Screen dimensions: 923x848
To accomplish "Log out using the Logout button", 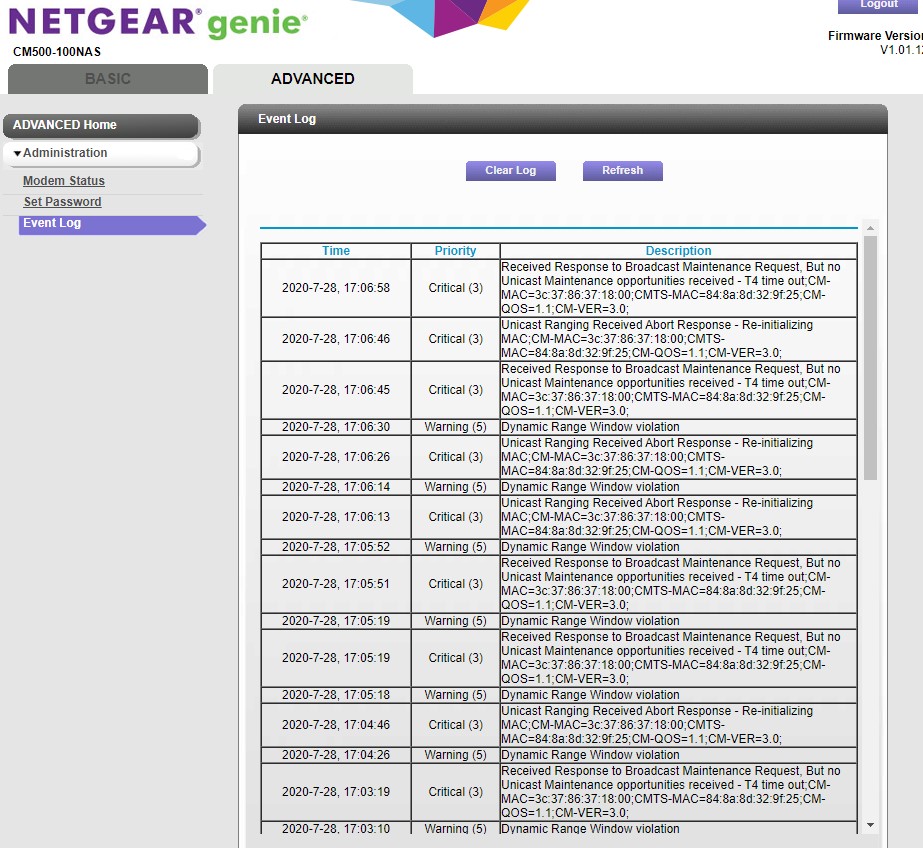I will [x=879, y=5].
